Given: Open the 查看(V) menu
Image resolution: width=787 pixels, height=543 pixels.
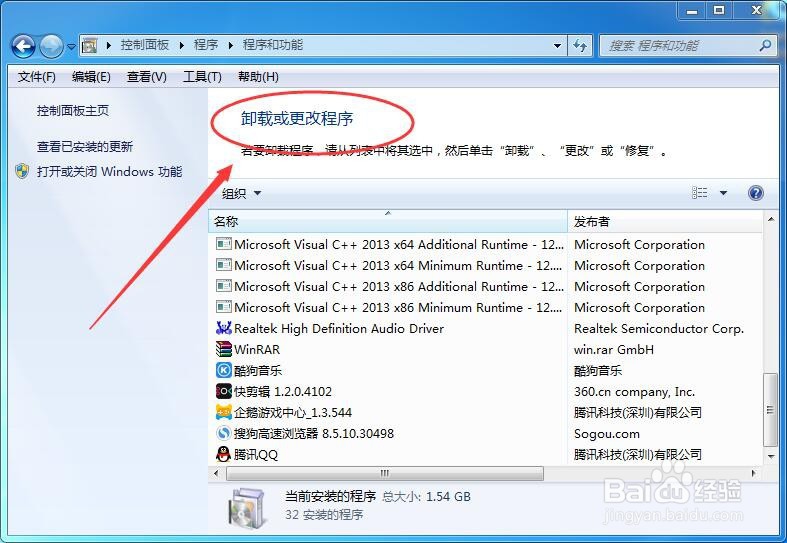Looking at the screenshot, I should point(147,77).
